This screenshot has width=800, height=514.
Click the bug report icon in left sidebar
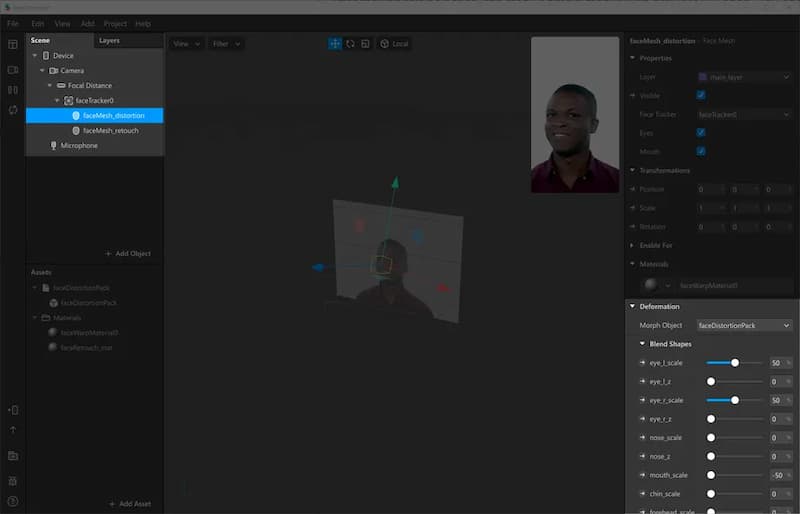13,481
